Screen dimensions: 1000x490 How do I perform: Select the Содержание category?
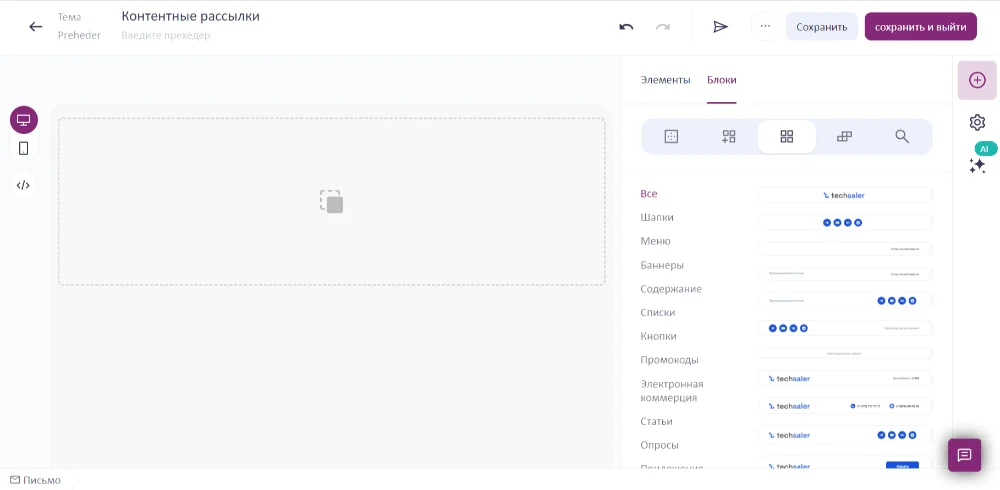tap(671, 288)
